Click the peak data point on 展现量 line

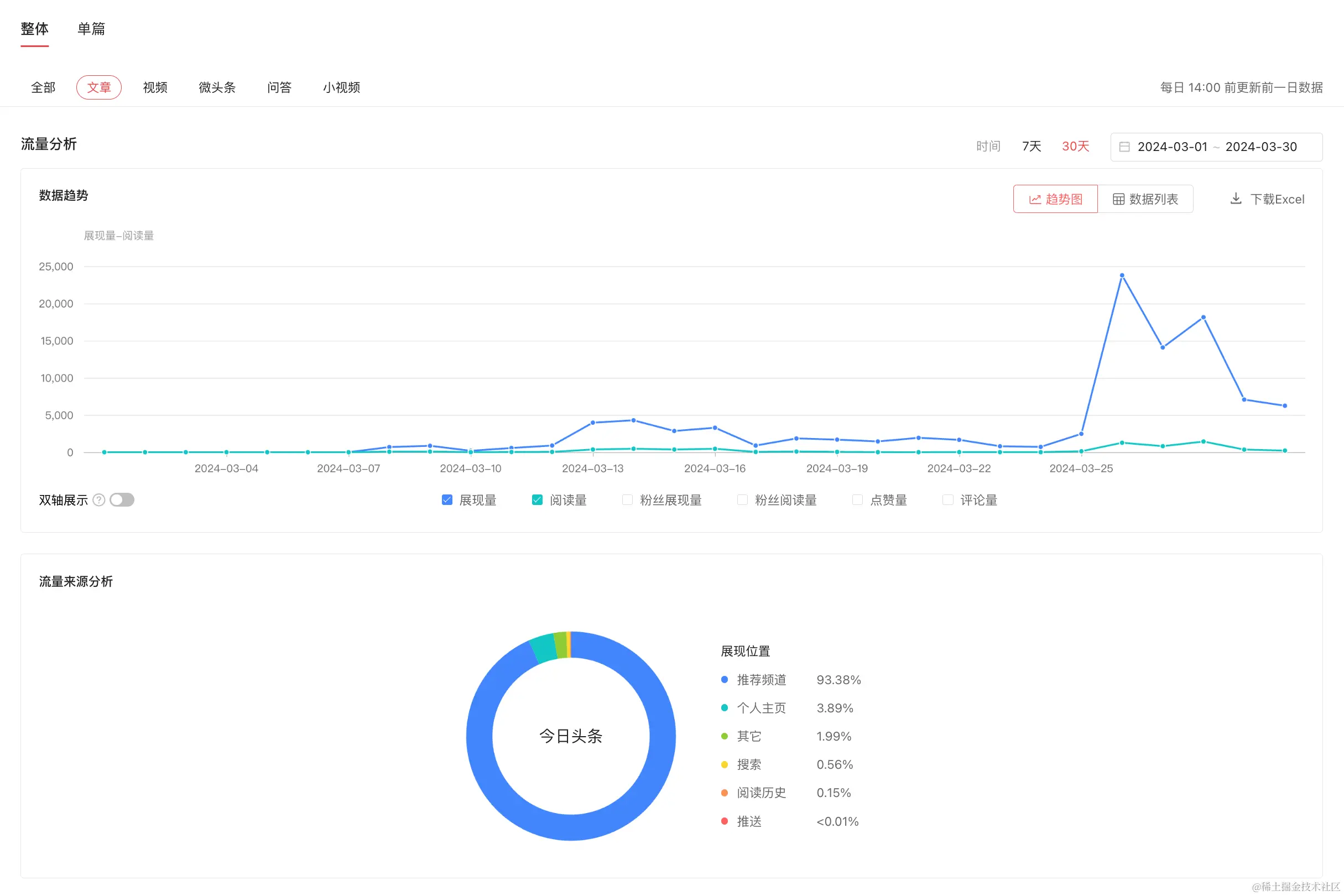(x=1122, y=275)
